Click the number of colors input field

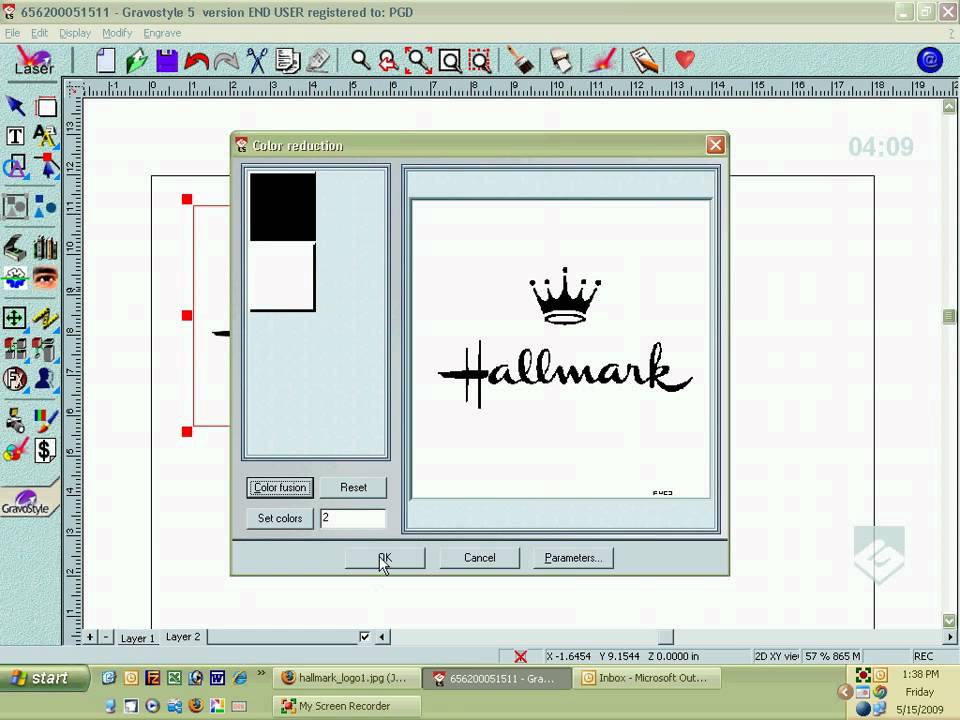[353, 518]
